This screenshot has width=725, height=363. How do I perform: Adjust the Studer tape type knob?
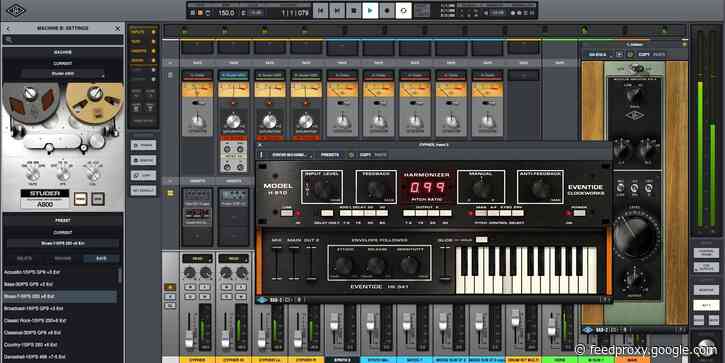click(32, 174)
